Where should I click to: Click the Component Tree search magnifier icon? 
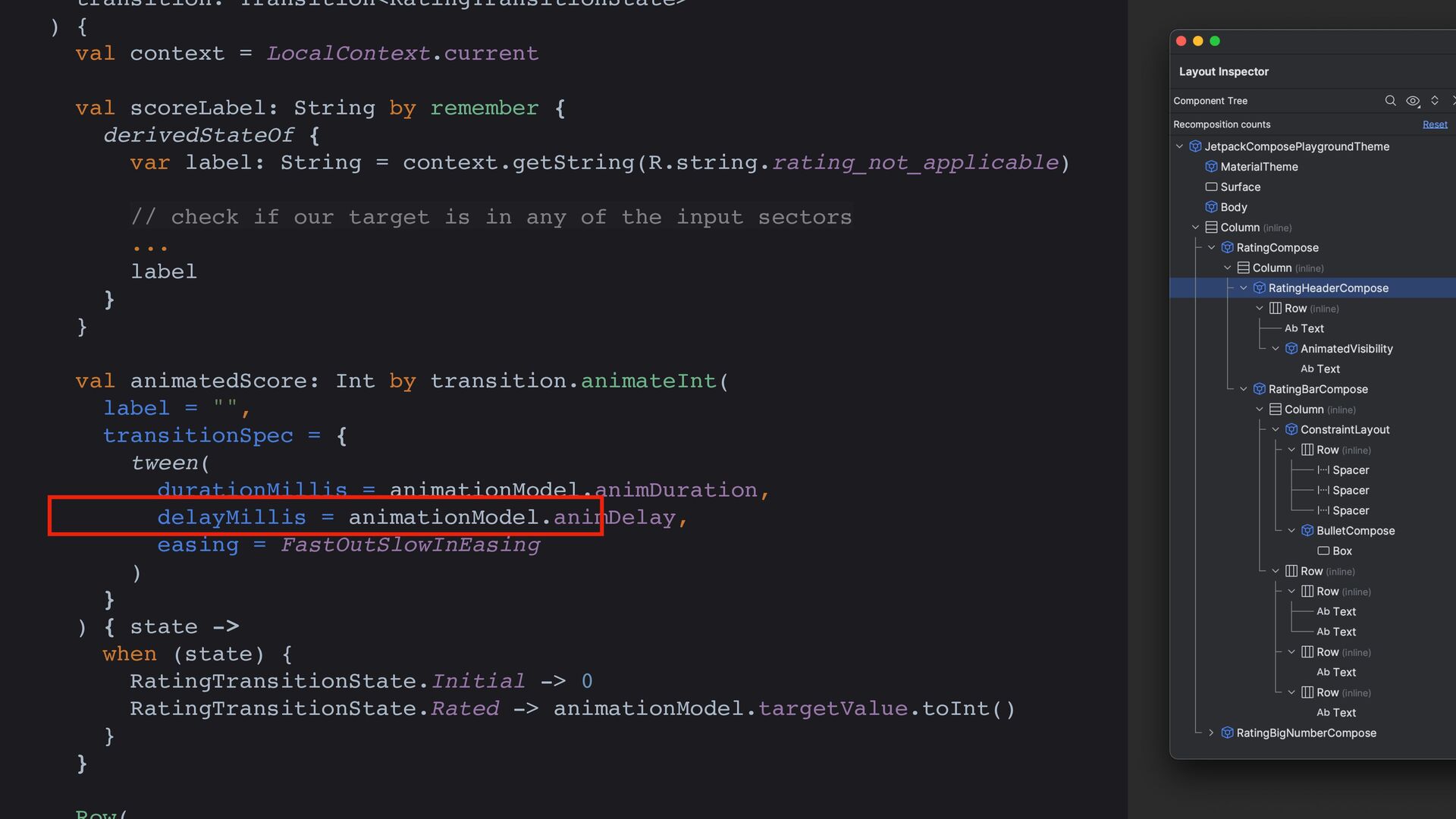coord(1390,100)
